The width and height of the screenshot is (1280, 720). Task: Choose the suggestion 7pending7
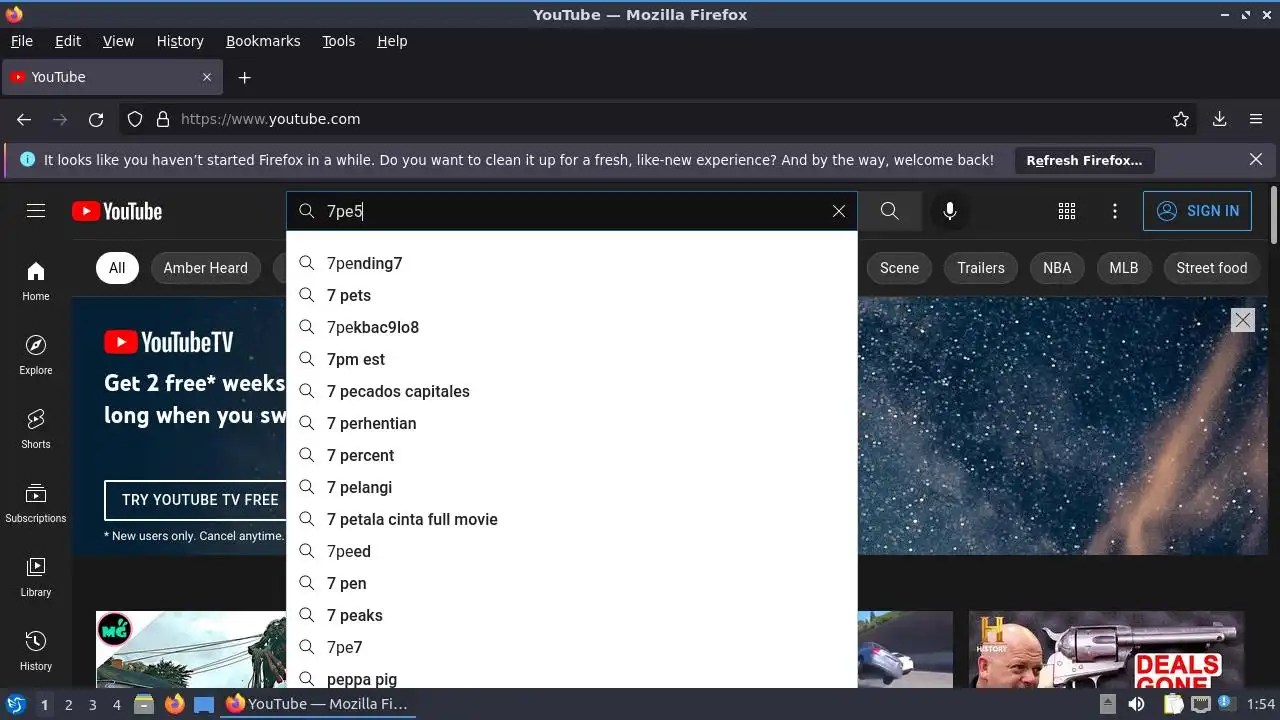[572, 263]
